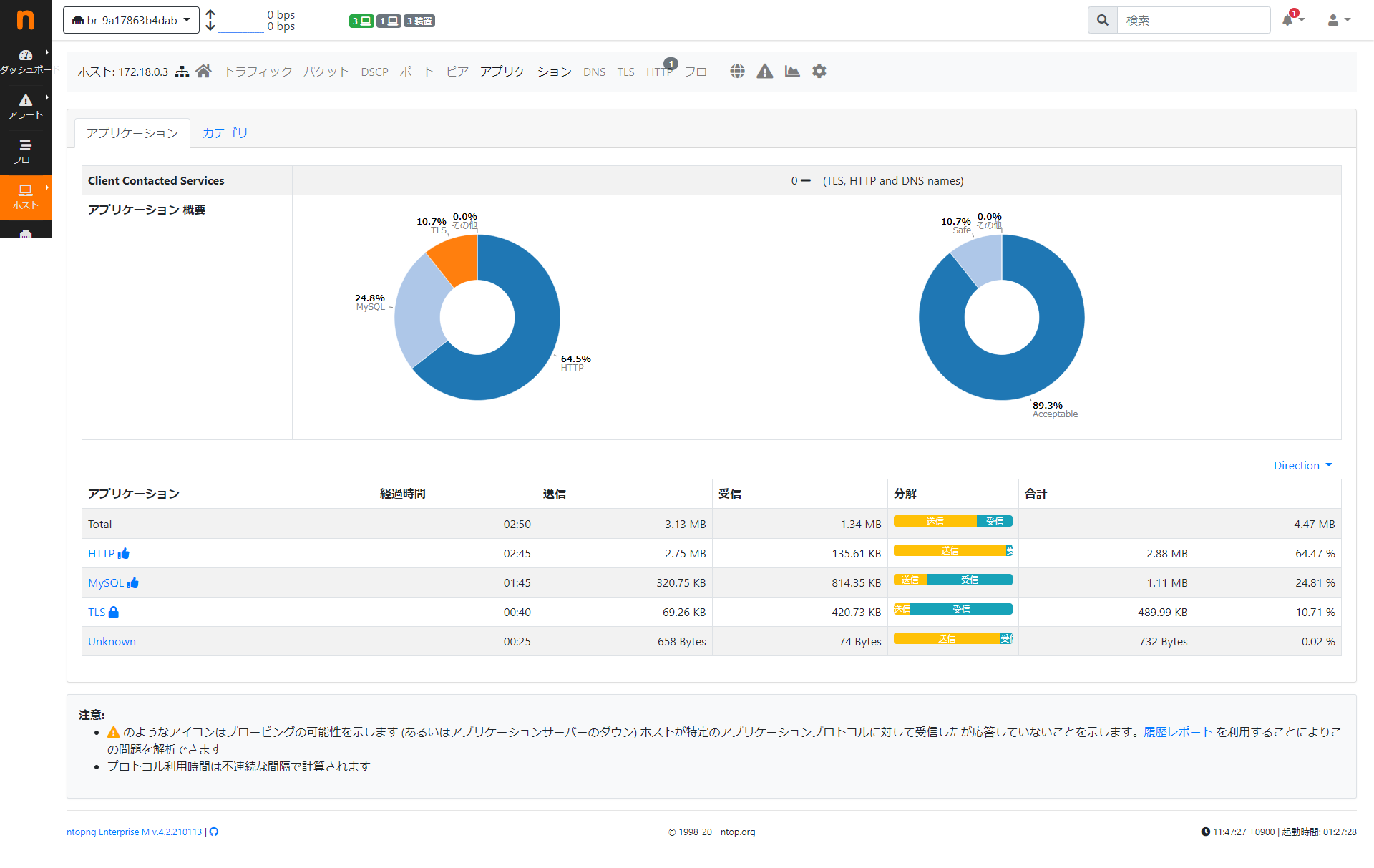The height and width of the screenshot is (868, 1374).
Task: Click the host network hierarchy icon
Action: pyautogui.click(x=182, y=72)
